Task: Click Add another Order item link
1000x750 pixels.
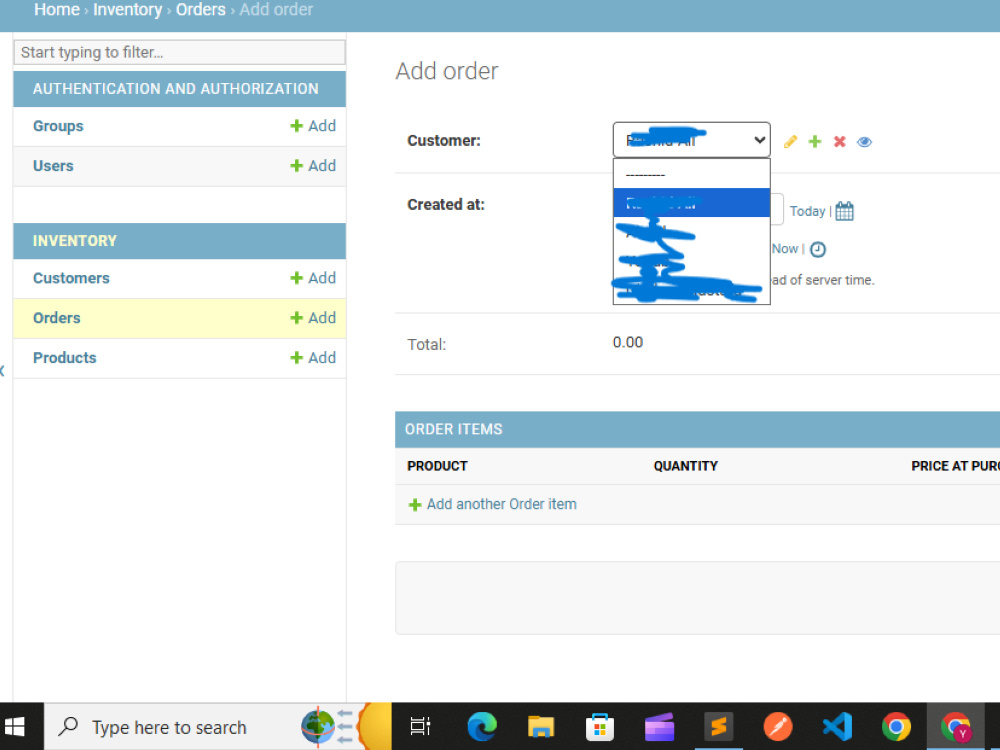Action: [x=501, y=504]
